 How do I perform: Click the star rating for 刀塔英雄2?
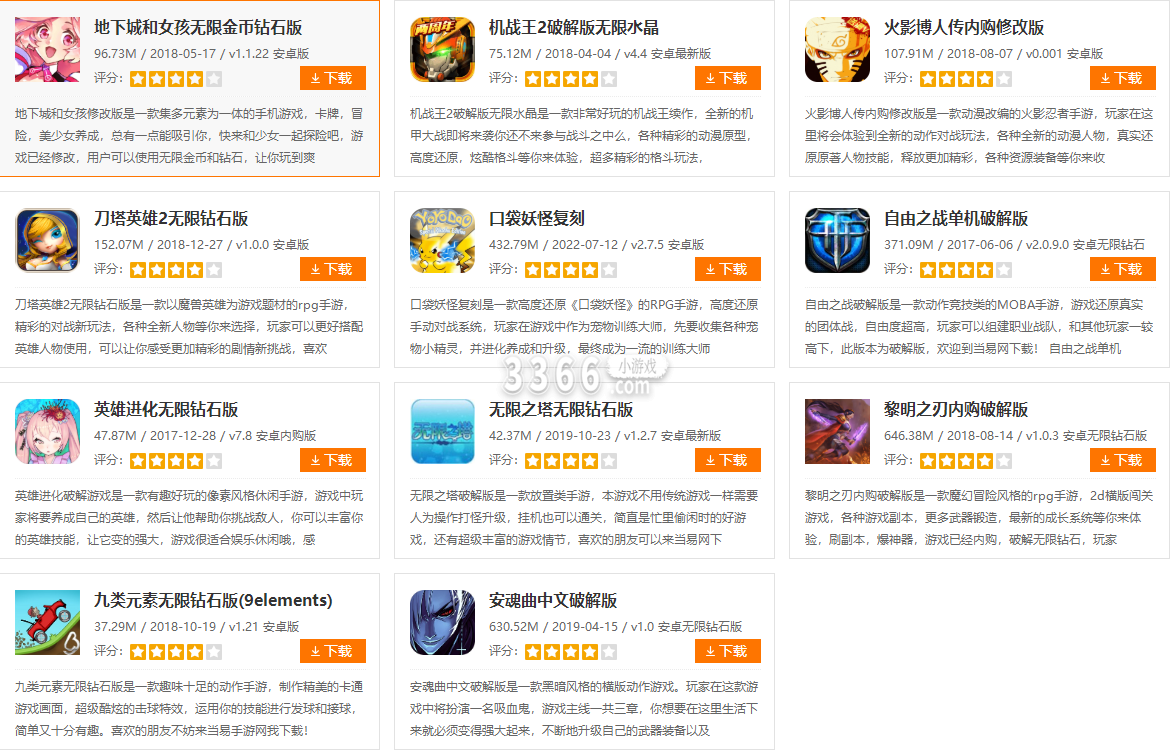(x=175, y=269)
